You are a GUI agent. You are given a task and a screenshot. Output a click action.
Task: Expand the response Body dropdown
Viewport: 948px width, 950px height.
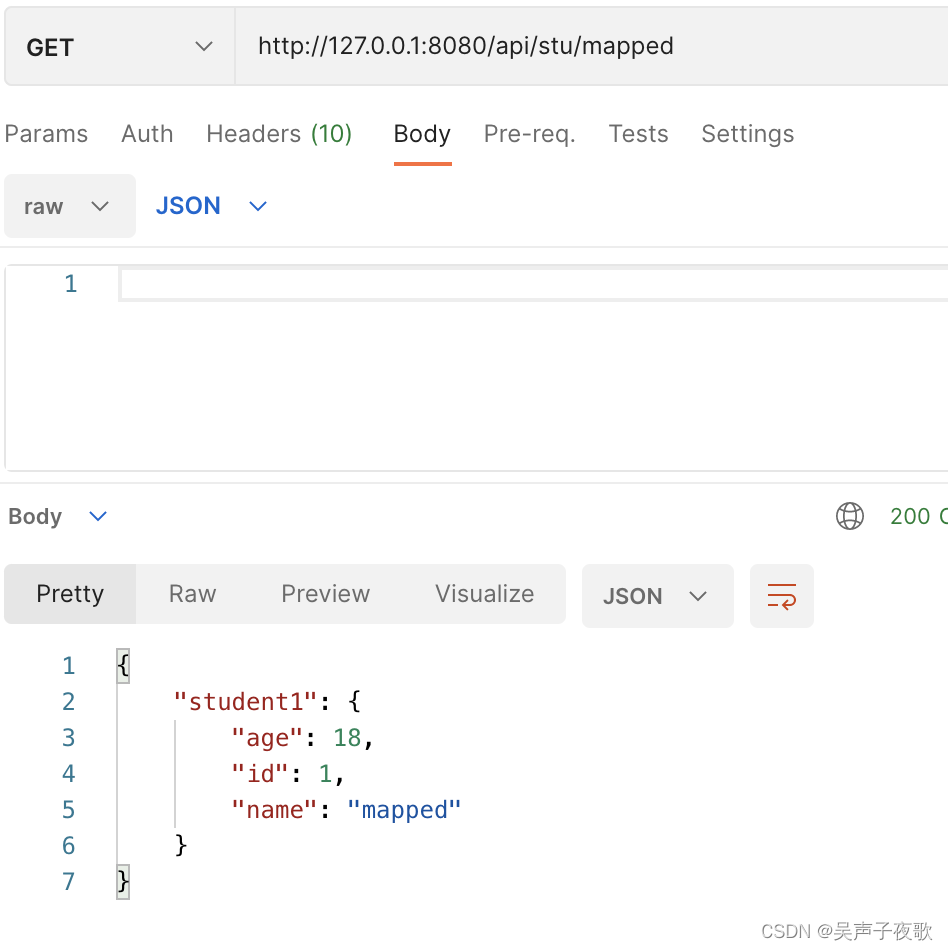pos(58,516)
